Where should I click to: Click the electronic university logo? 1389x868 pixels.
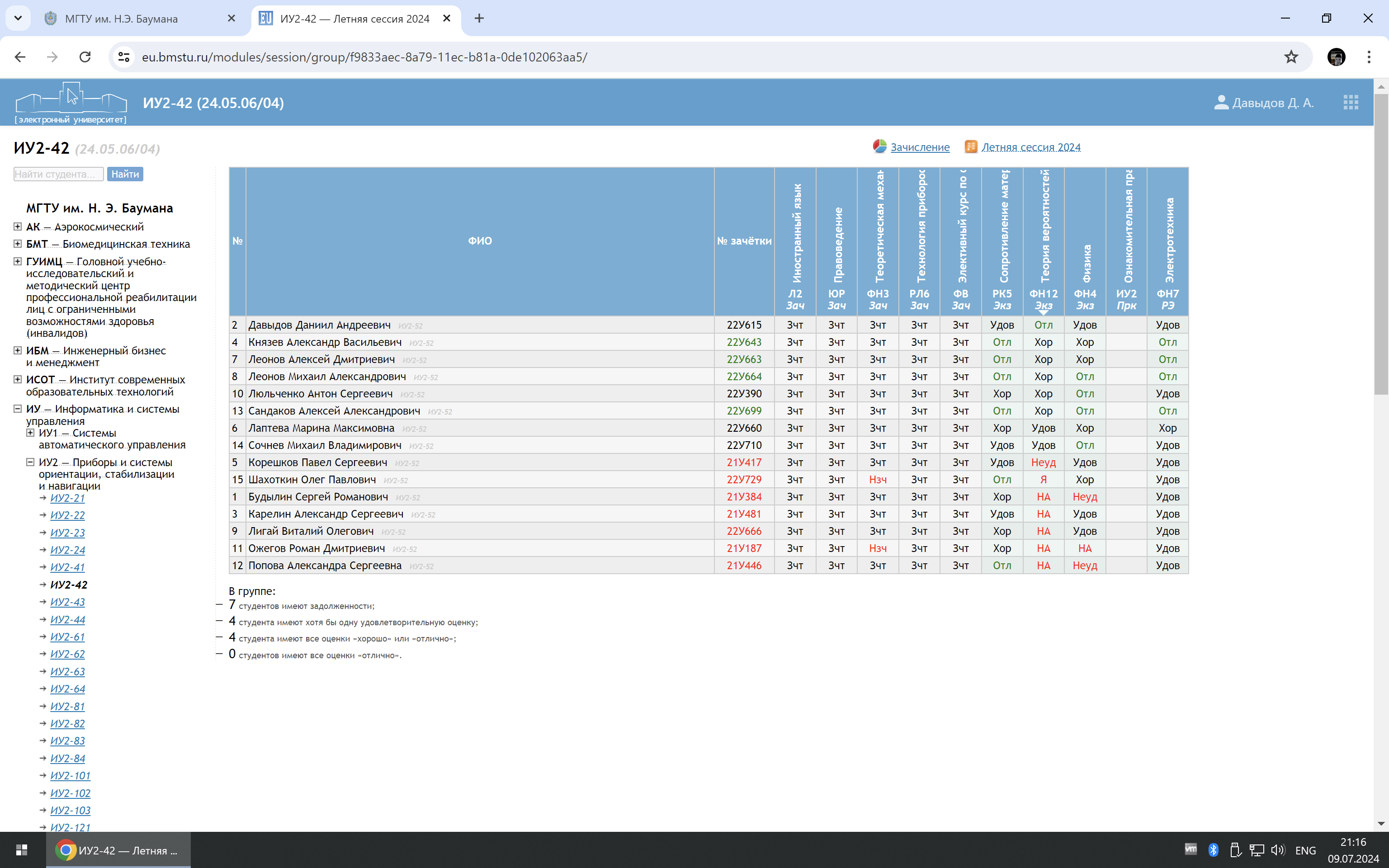point(71,103)
